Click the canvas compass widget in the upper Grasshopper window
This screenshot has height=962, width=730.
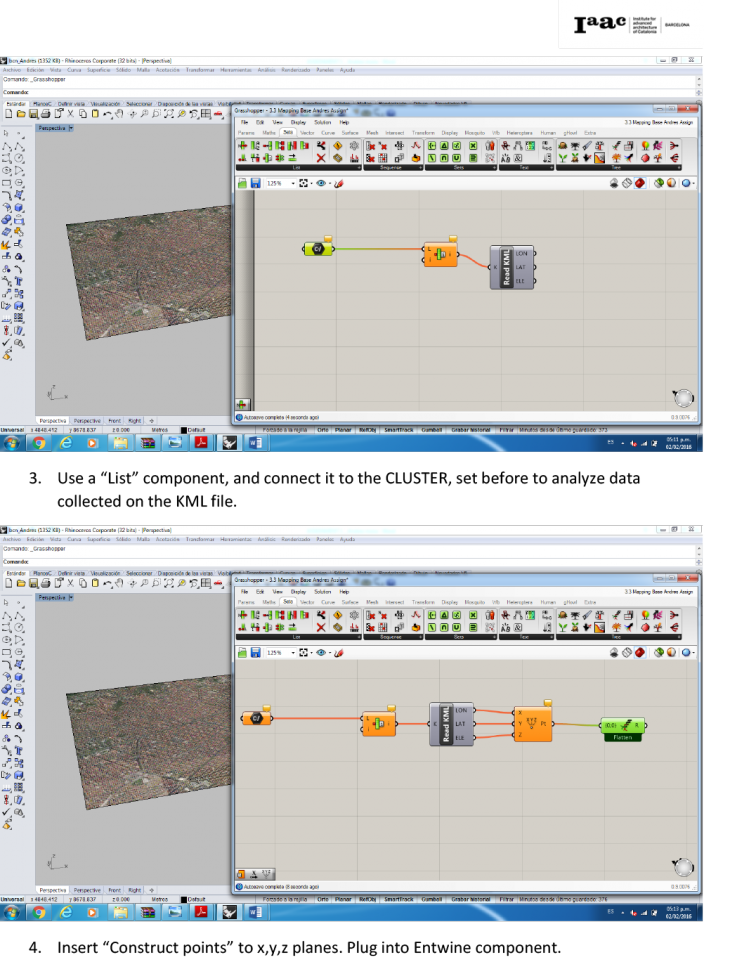coord(683,399)
